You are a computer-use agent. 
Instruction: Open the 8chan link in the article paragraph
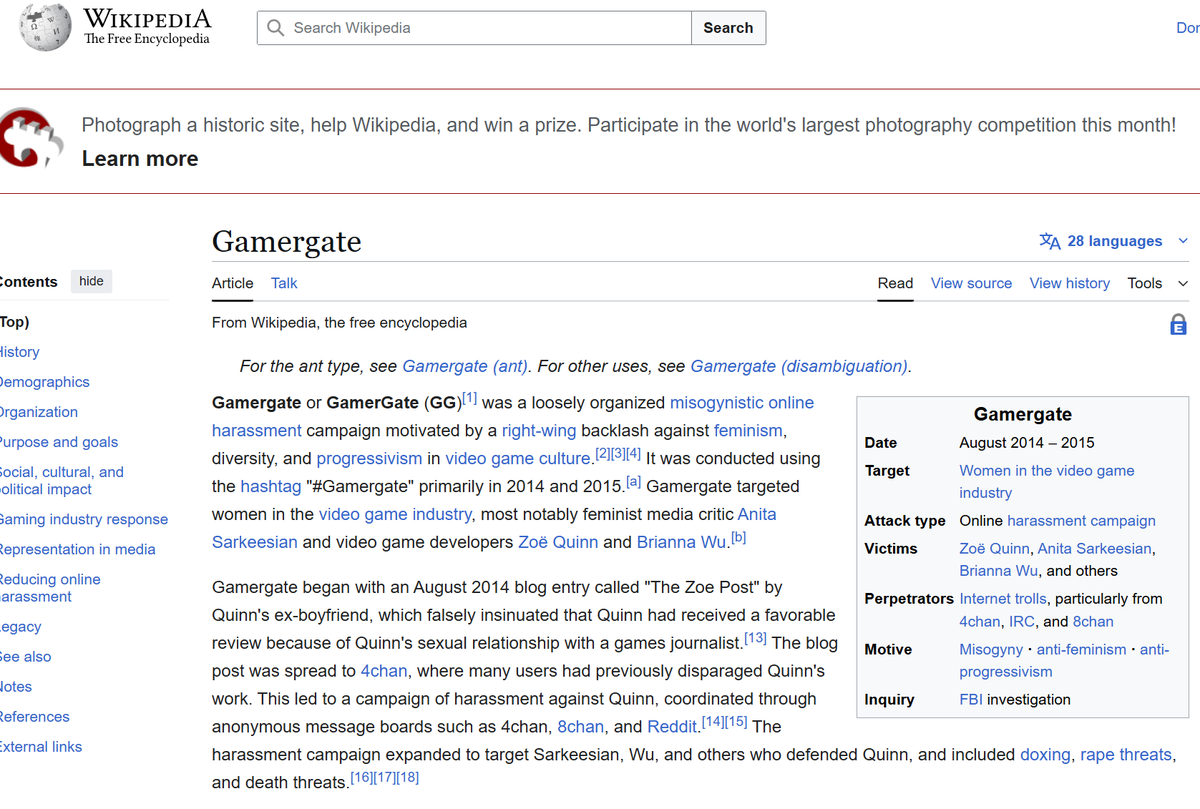[x=580, y=726]
